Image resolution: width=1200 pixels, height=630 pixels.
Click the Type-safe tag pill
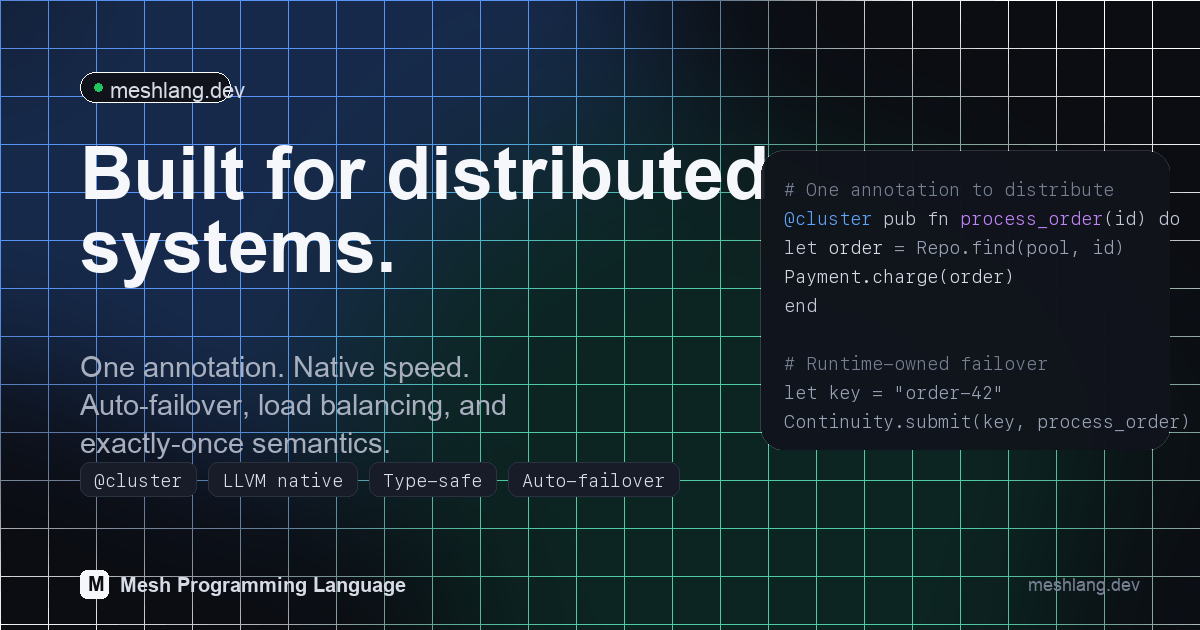[x=432, y=481]
